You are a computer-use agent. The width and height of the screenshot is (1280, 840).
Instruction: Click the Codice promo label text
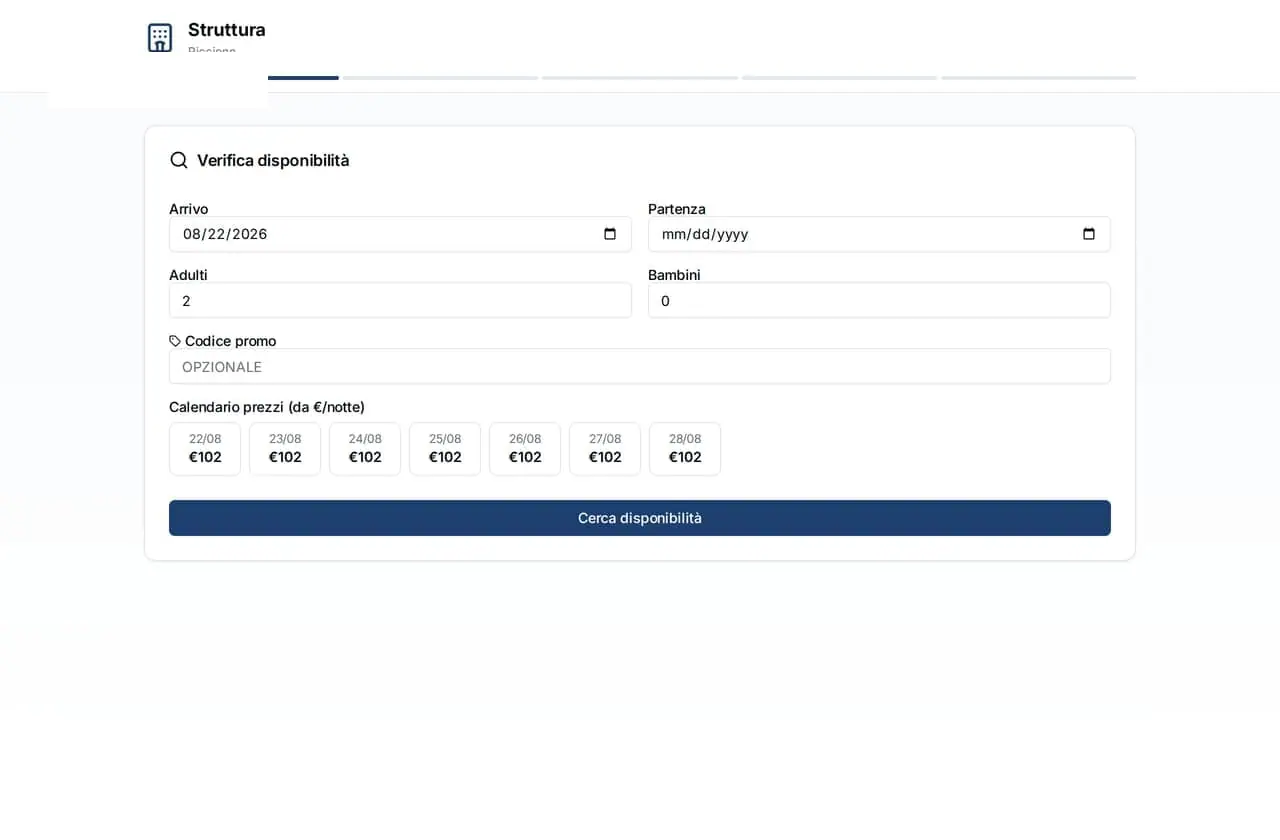pos(231,341)
